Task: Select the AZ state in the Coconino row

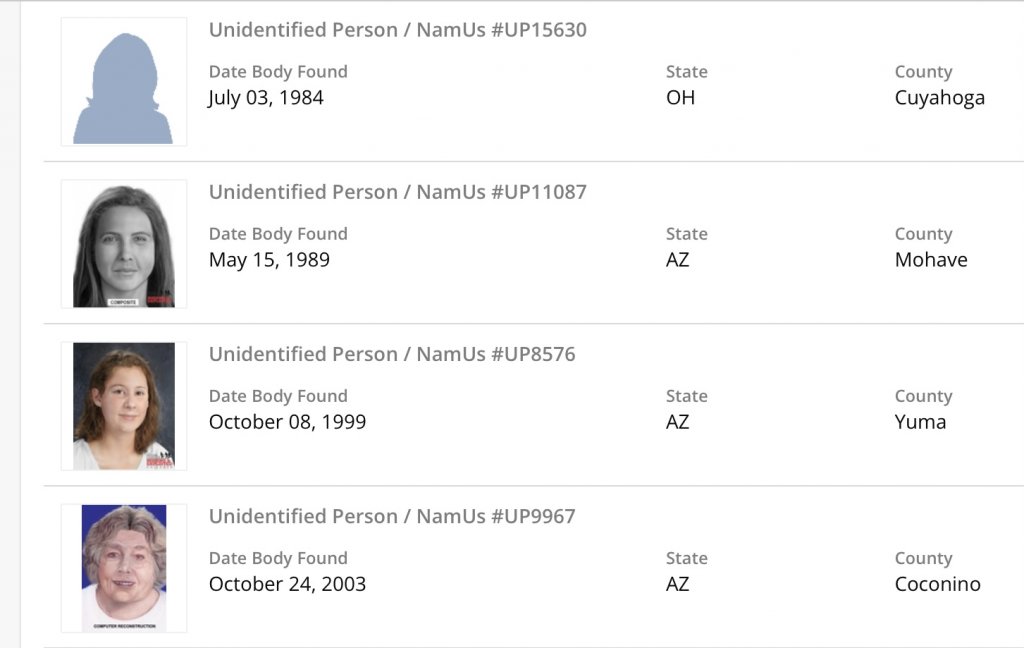Action: pyautogui.click(x=677, y=584)
